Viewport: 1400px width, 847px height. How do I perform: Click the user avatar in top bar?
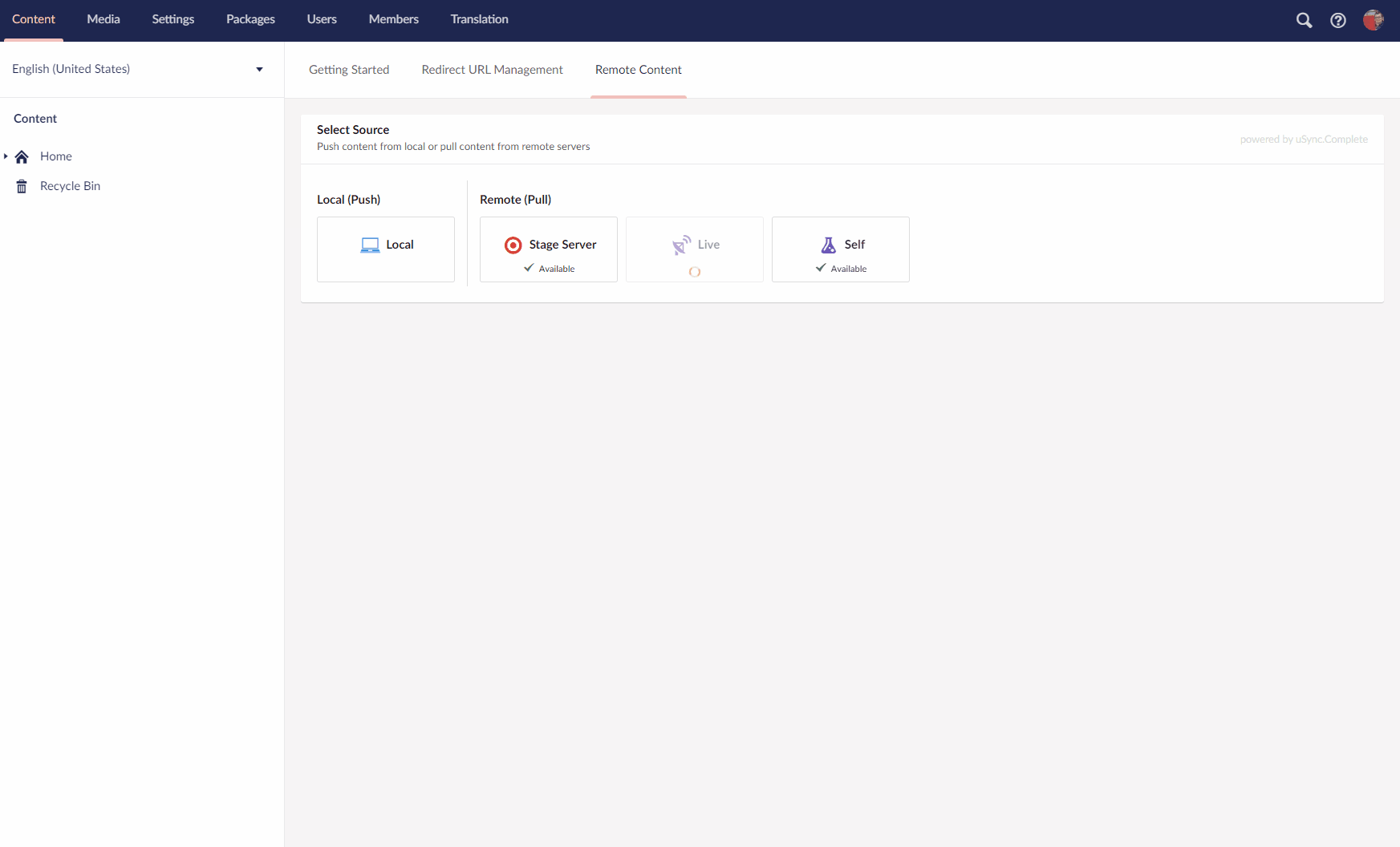(x=1374, y=20)
